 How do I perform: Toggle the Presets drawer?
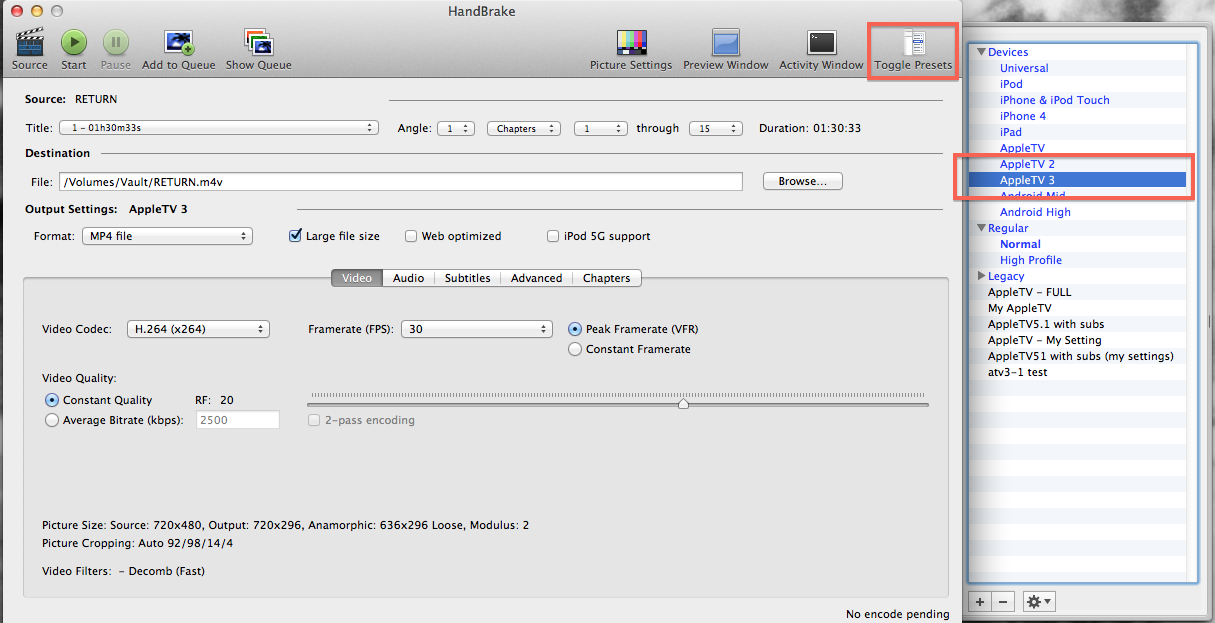click(913, 43)
